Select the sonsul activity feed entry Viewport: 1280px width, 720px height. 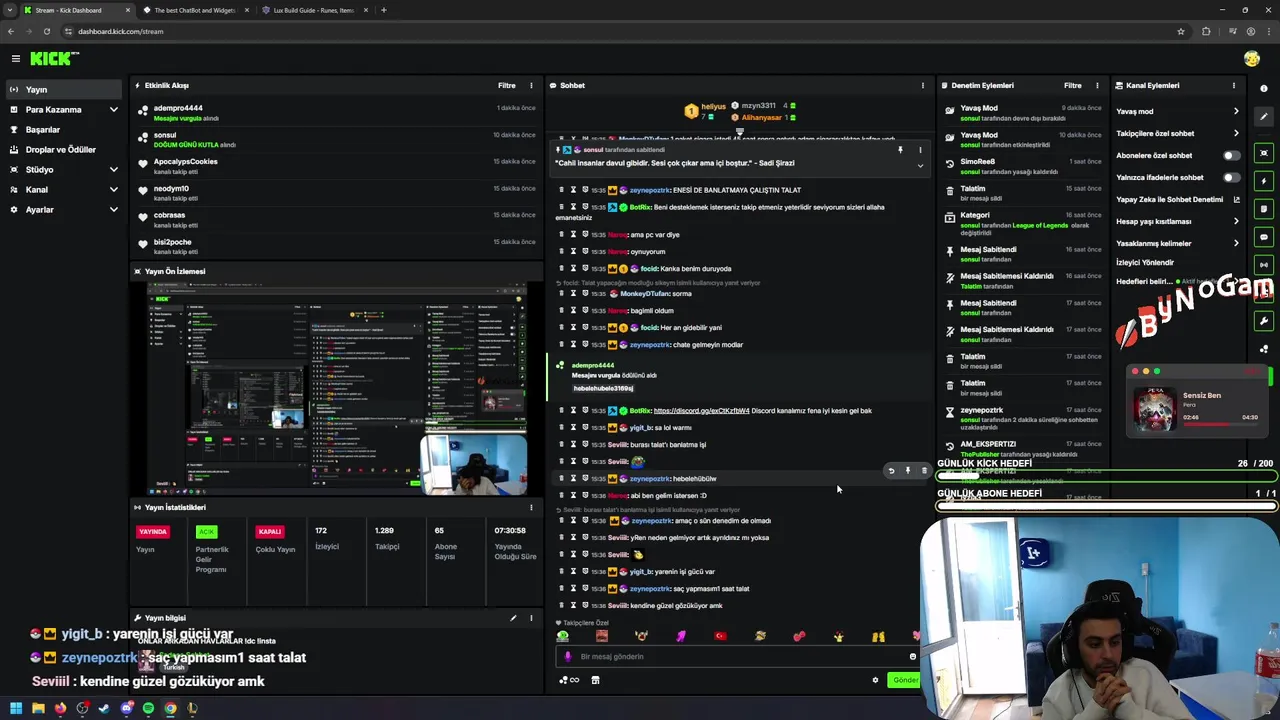click(x=337, y=139)
